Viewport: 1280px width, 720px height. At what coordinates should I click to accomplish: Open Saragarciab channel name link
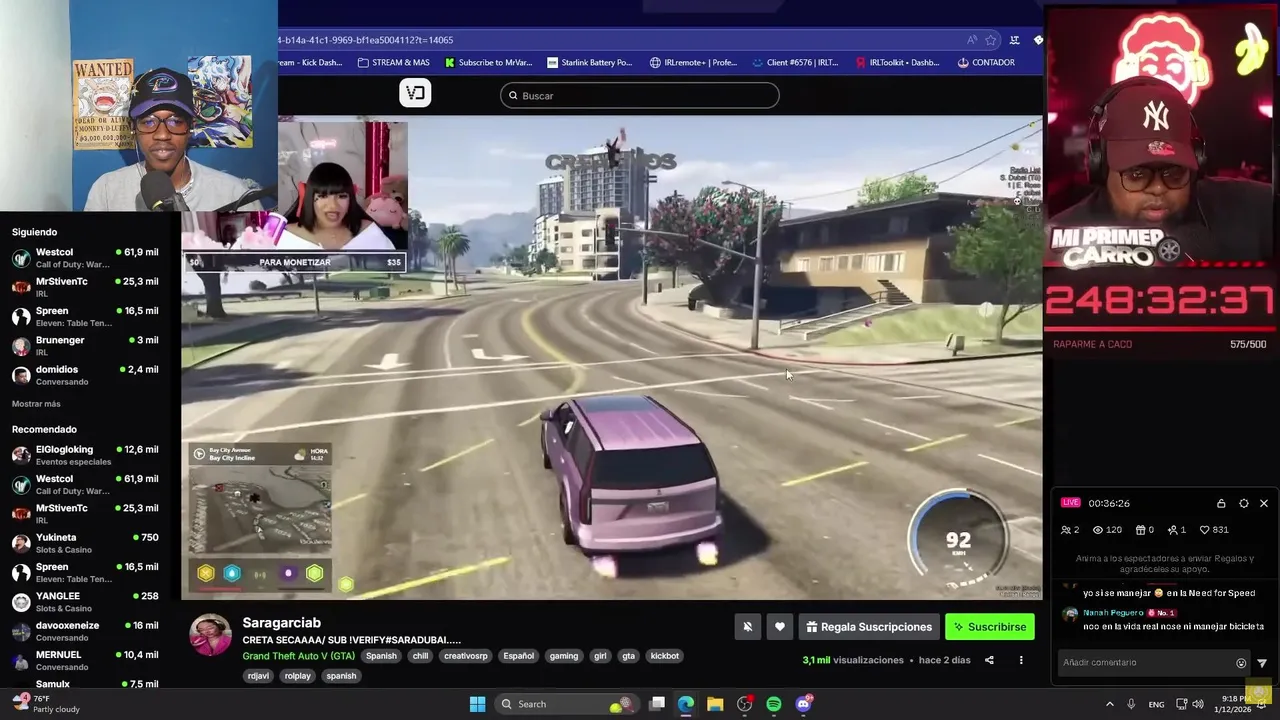(x=281, y=623)
